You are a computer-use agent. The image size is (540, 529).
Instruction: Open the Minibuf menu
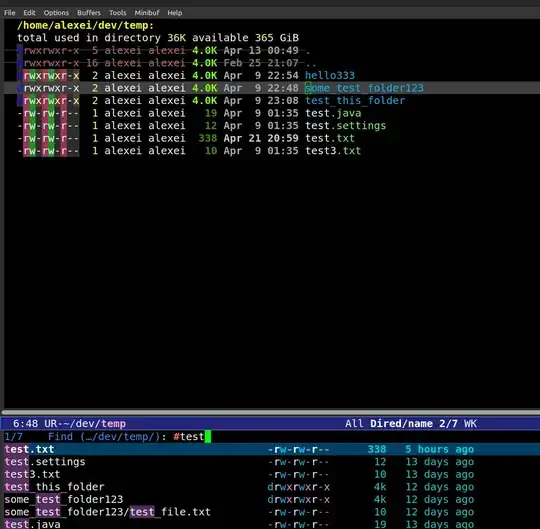point(147,13)
